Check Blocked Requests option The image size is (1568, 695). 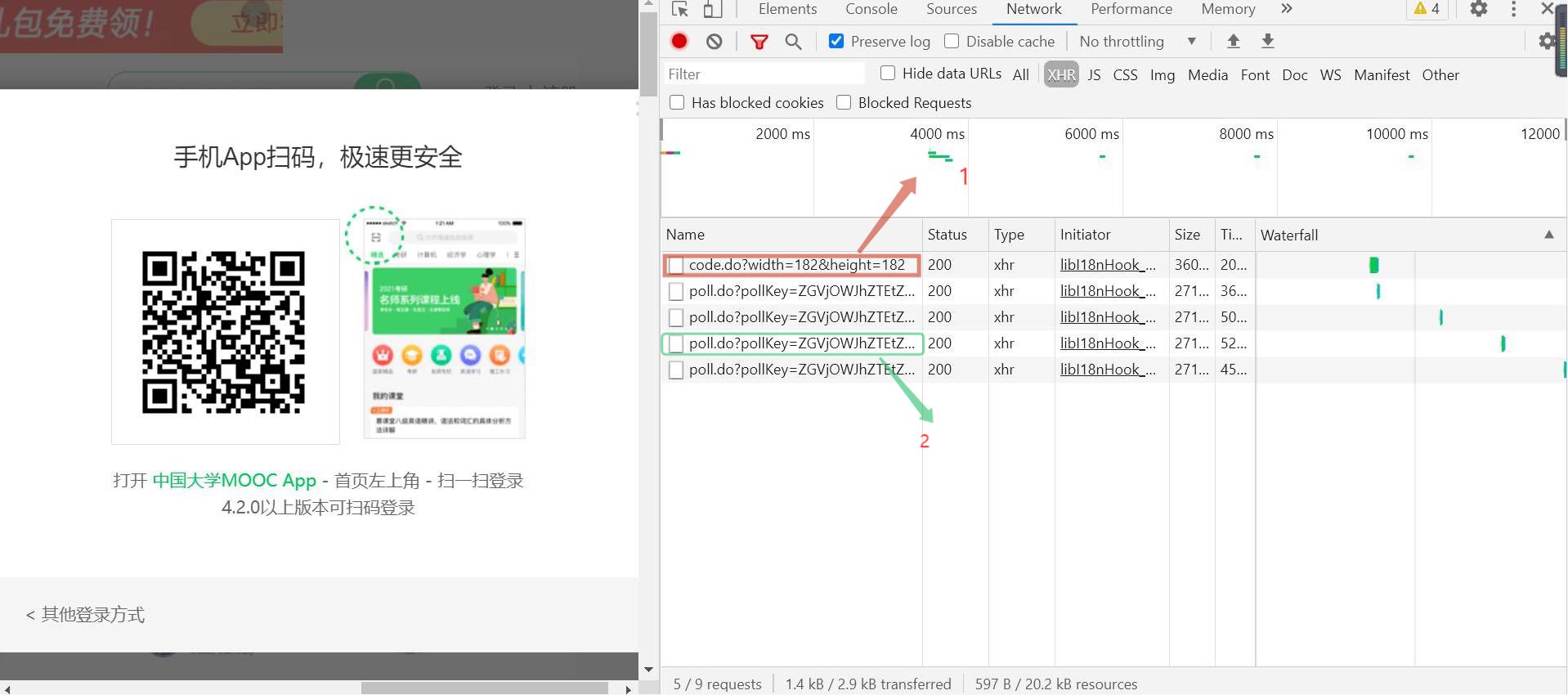pyautogui.click(x=844, y=102)
